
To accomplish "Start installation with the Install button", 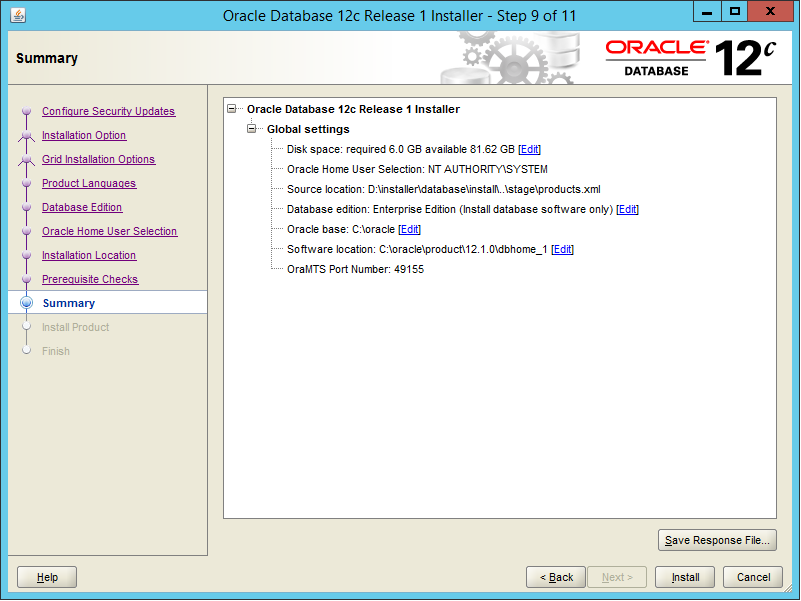I will pyautogui.click(x=685, y=577).
